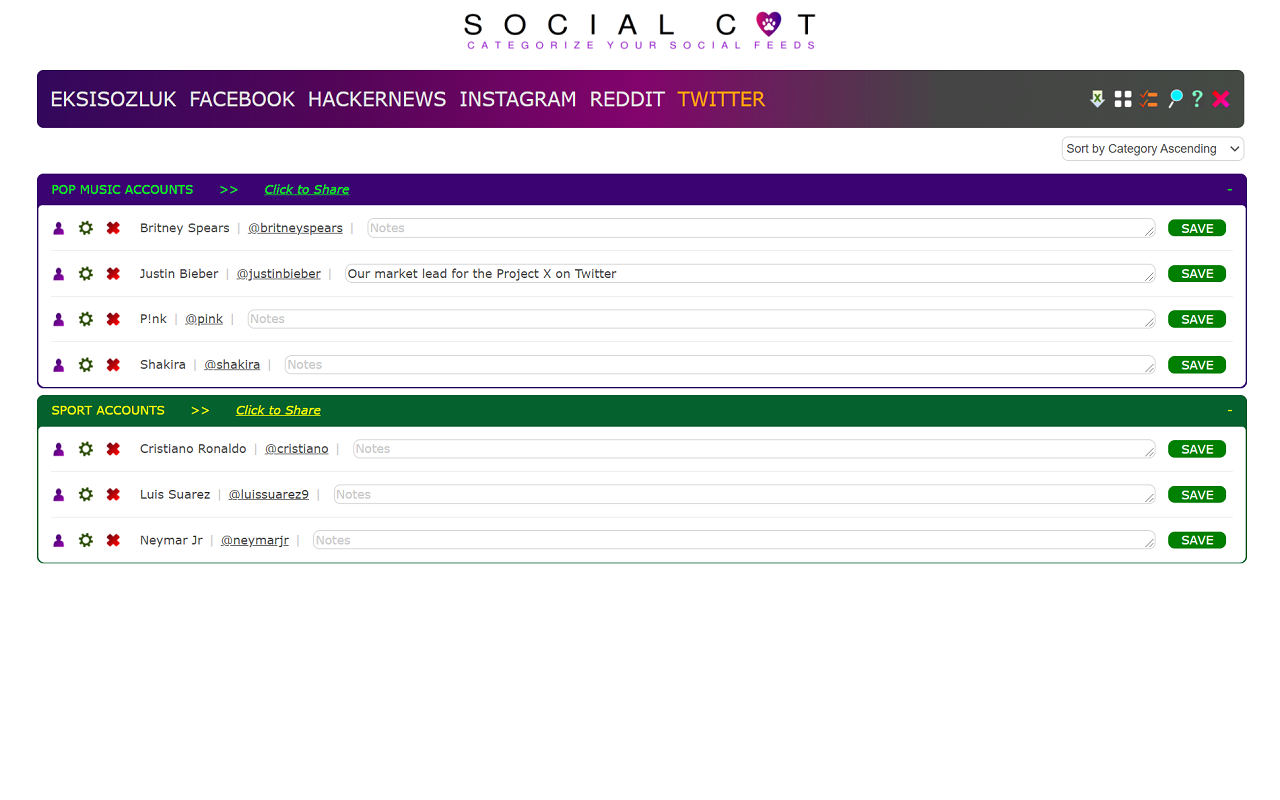1280x800 pixels.
Task: Focus the Notes field for Britney Spears
Action: [761, 228]
